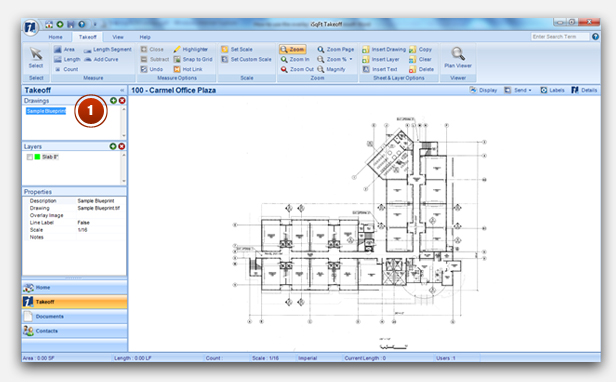
Task: Toggle Labels display in header
Action: click(552, 90)
